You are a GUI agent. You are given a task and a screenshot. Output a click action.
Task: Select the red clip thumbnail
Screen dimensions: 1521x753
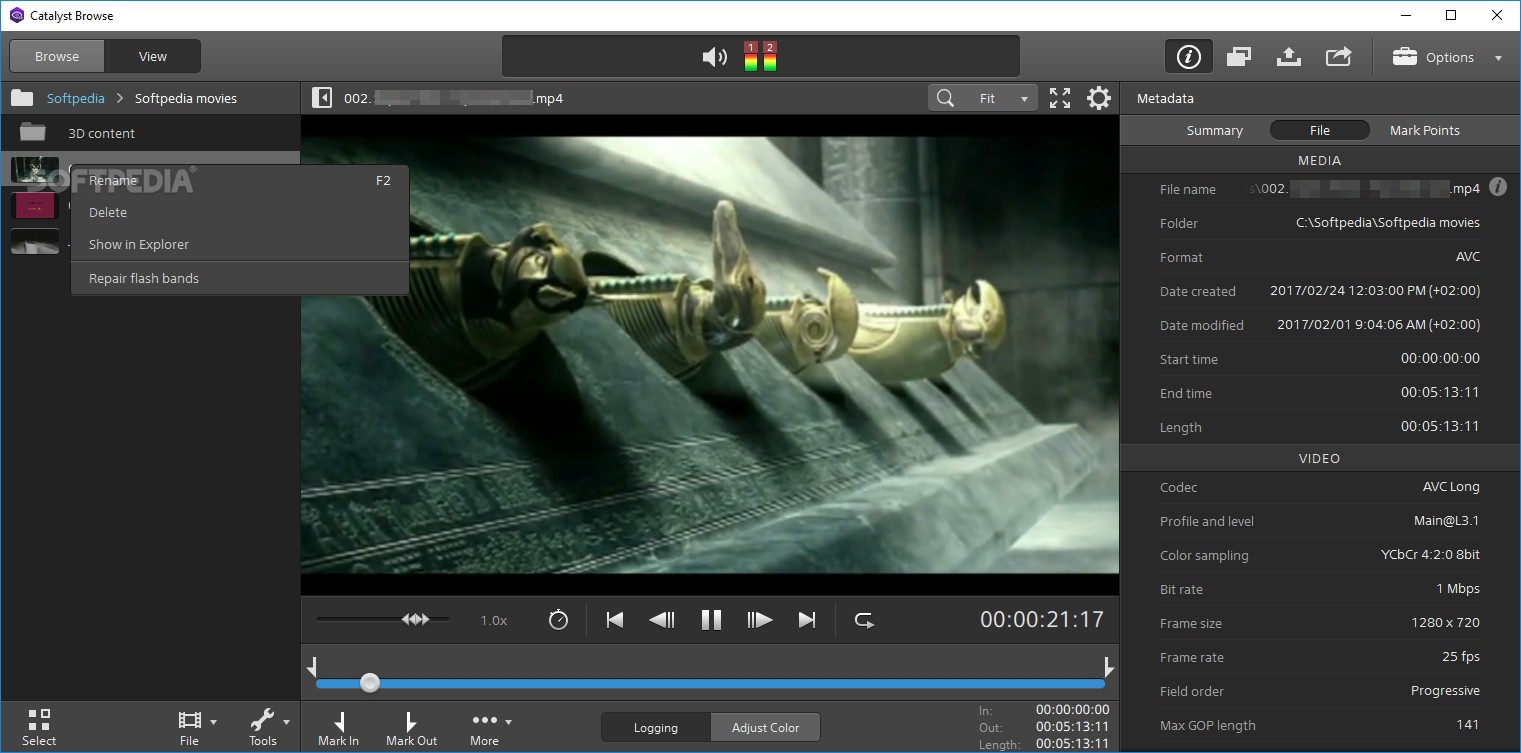pos(35,206)
